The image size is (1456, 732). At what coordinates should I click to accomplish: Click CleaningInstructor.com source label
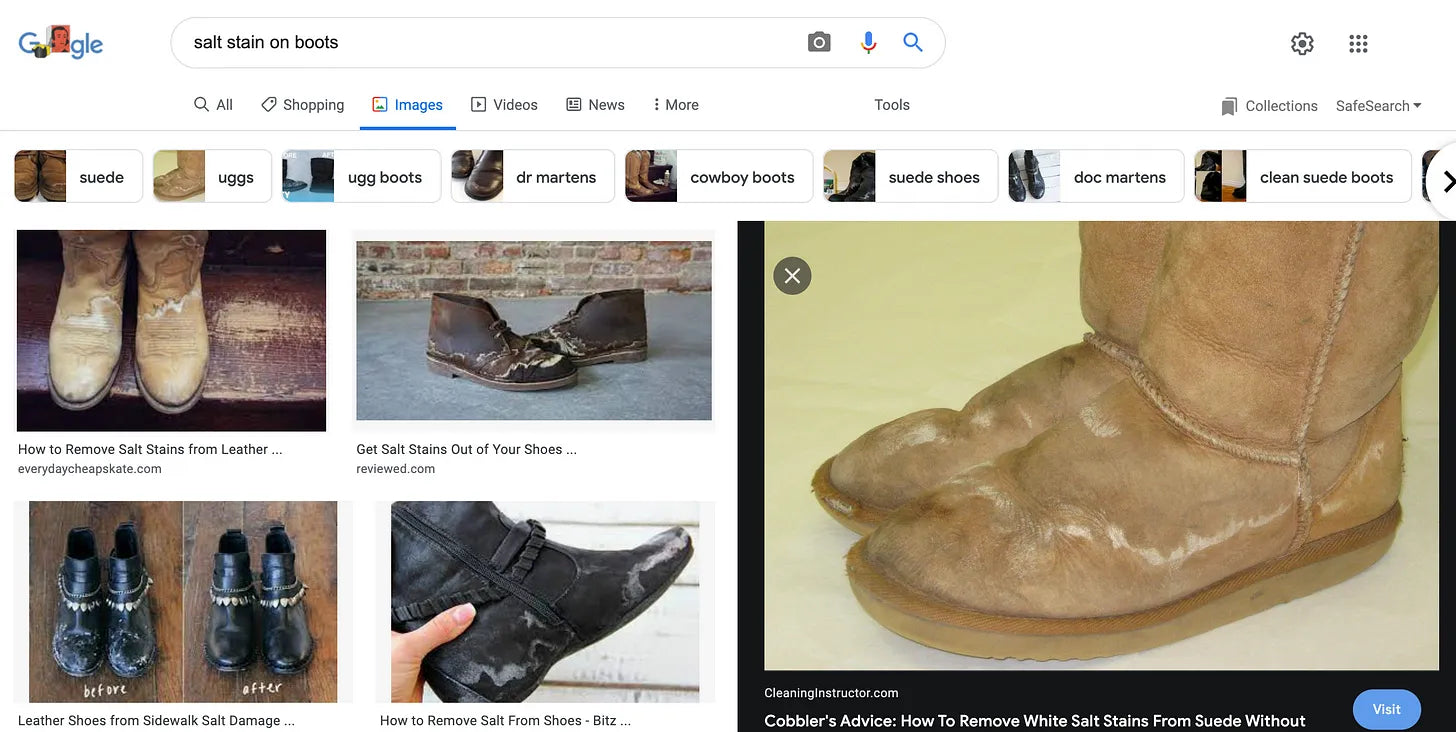click(x=831, y=693)
